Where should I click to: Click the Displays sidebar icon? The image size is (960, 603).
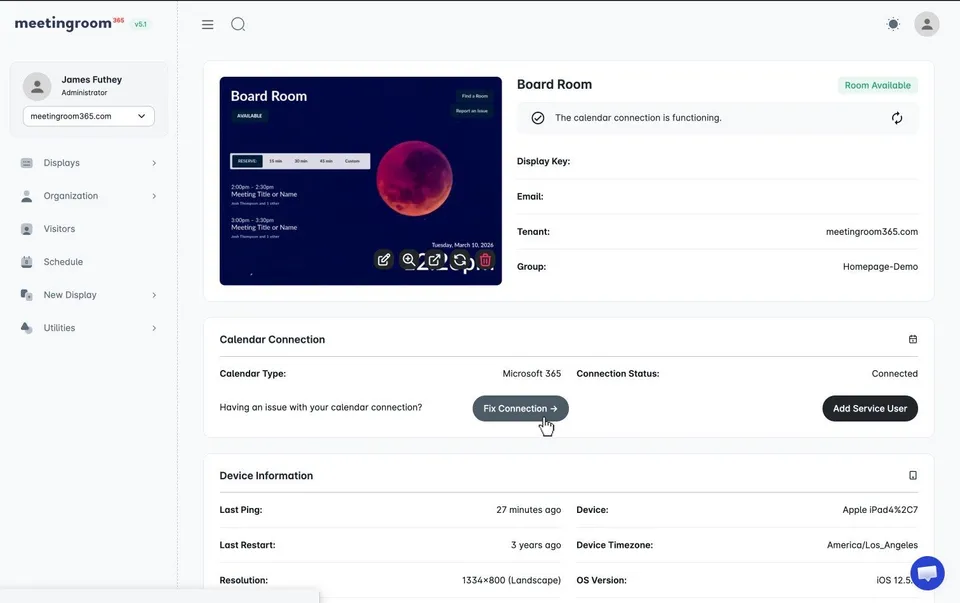click(26, 163)
